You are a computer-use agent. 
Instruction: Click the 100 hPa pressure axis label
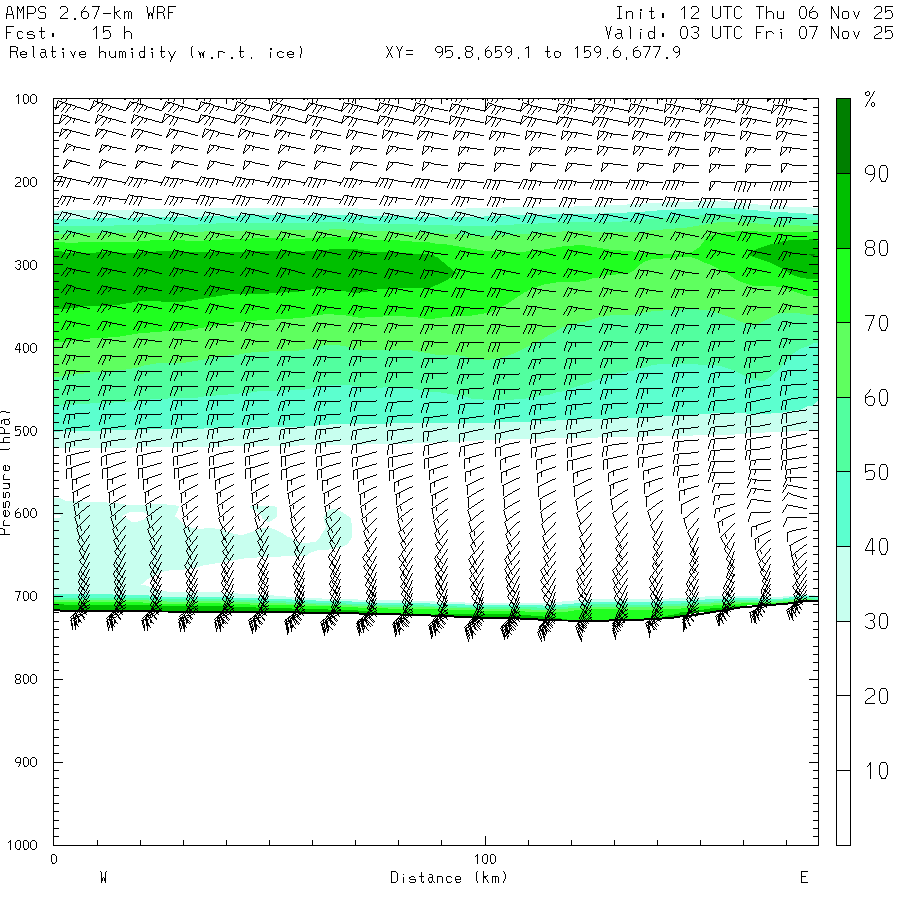click(x=26, y=100)
